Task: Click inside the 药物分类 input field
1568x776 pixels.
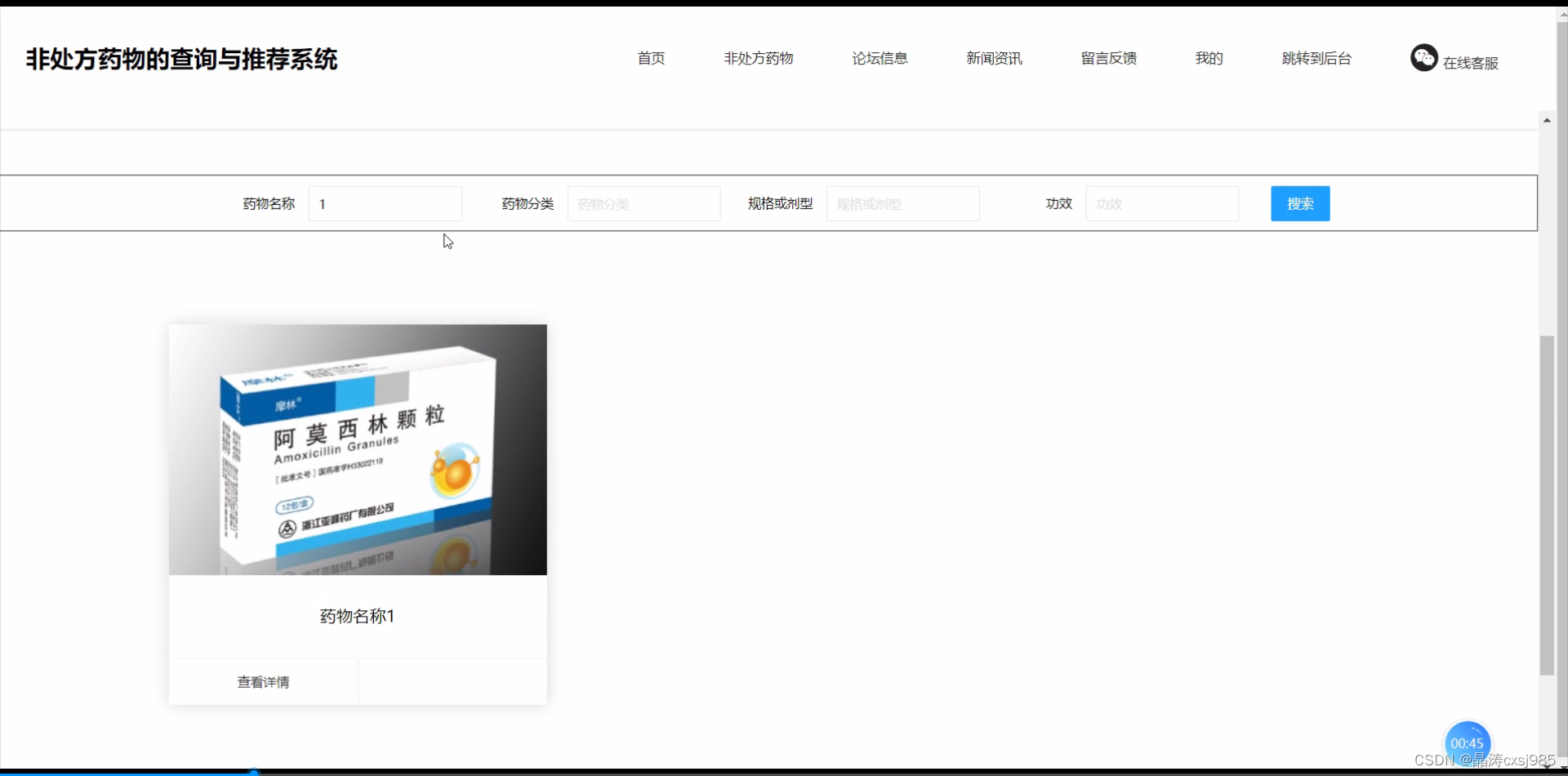Action: [x=644, y=203]
